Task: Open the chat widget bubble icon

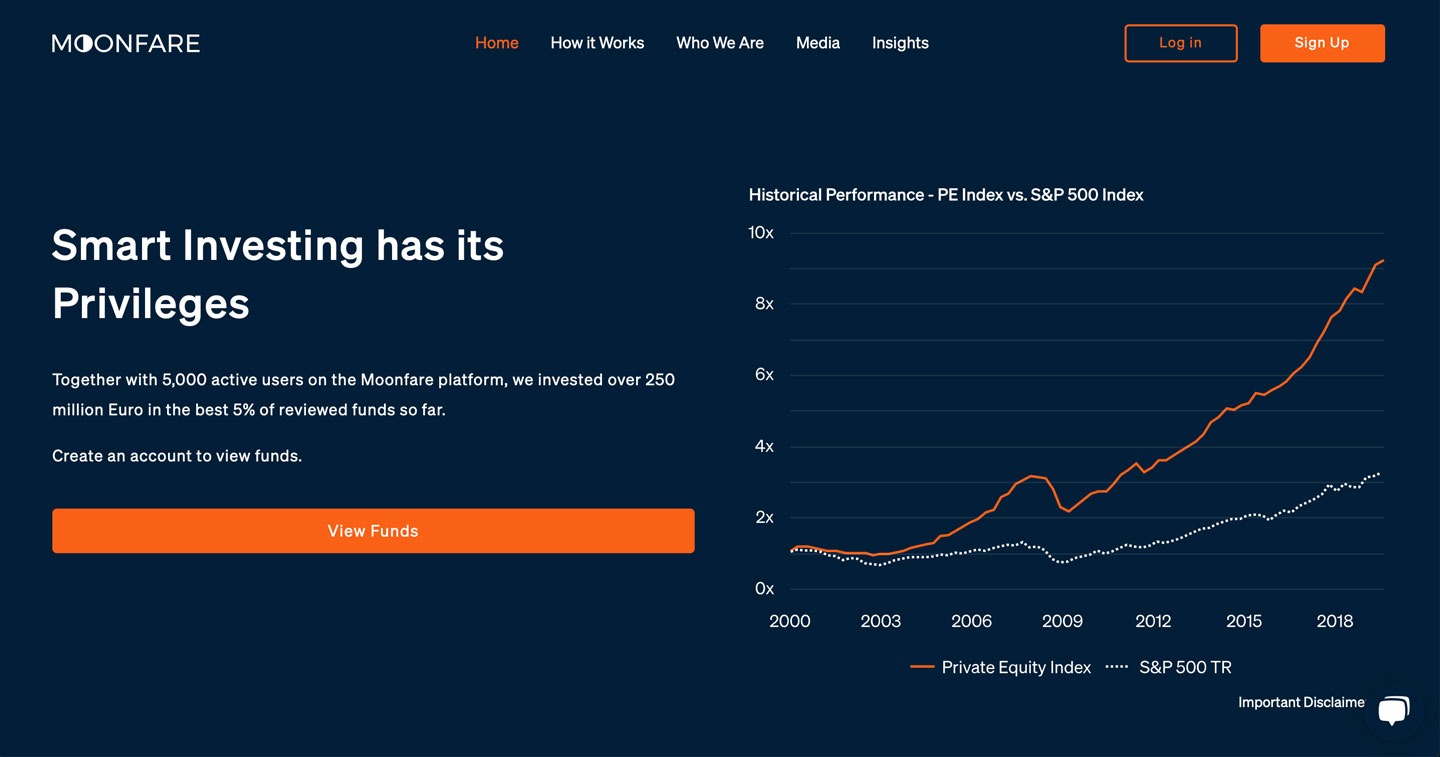Action: pos(1392,711)
